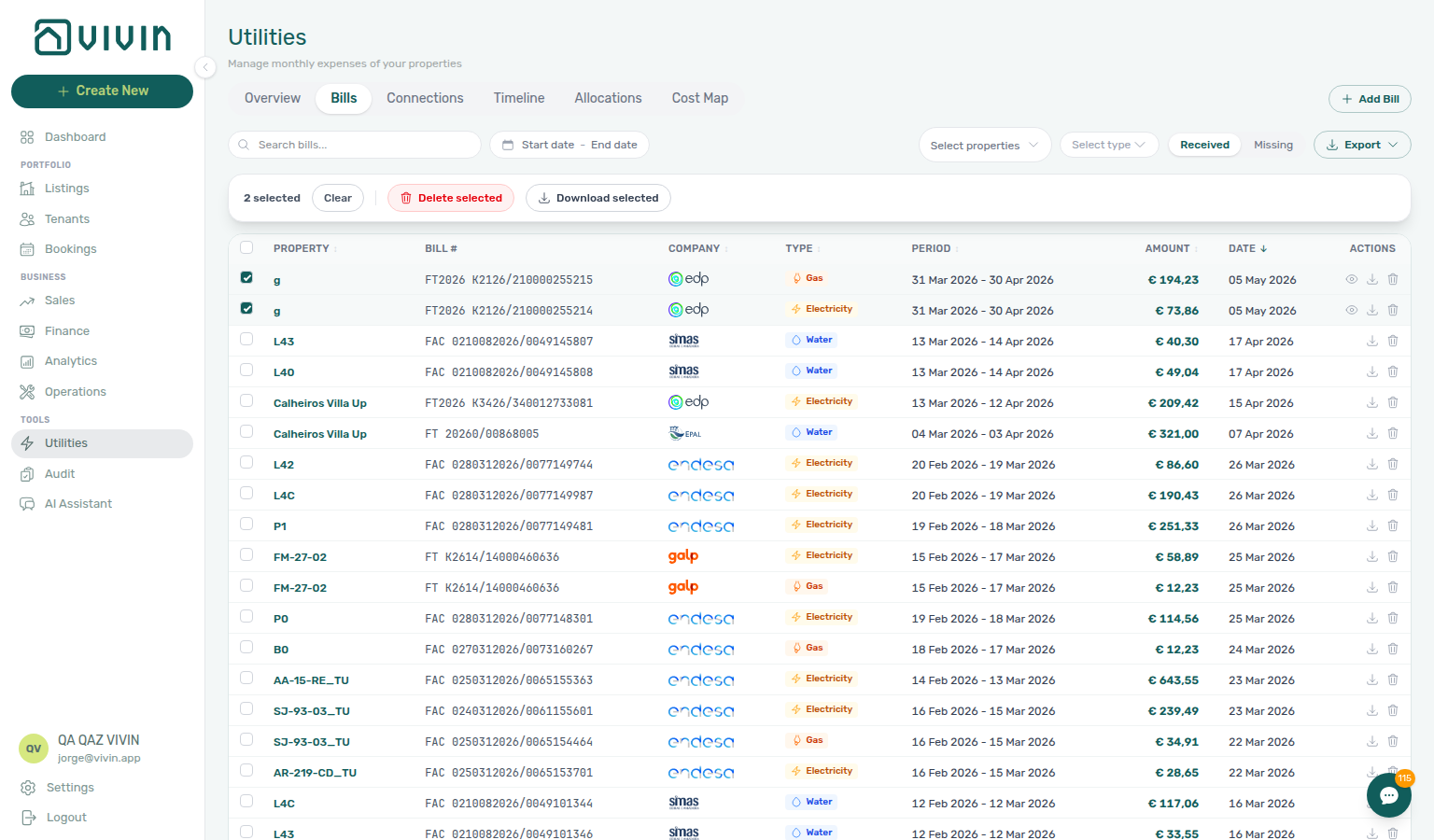Download the L43 water bill of €40,30
The height and width of the screenshot is (840, 1434).
(1372, 341)
